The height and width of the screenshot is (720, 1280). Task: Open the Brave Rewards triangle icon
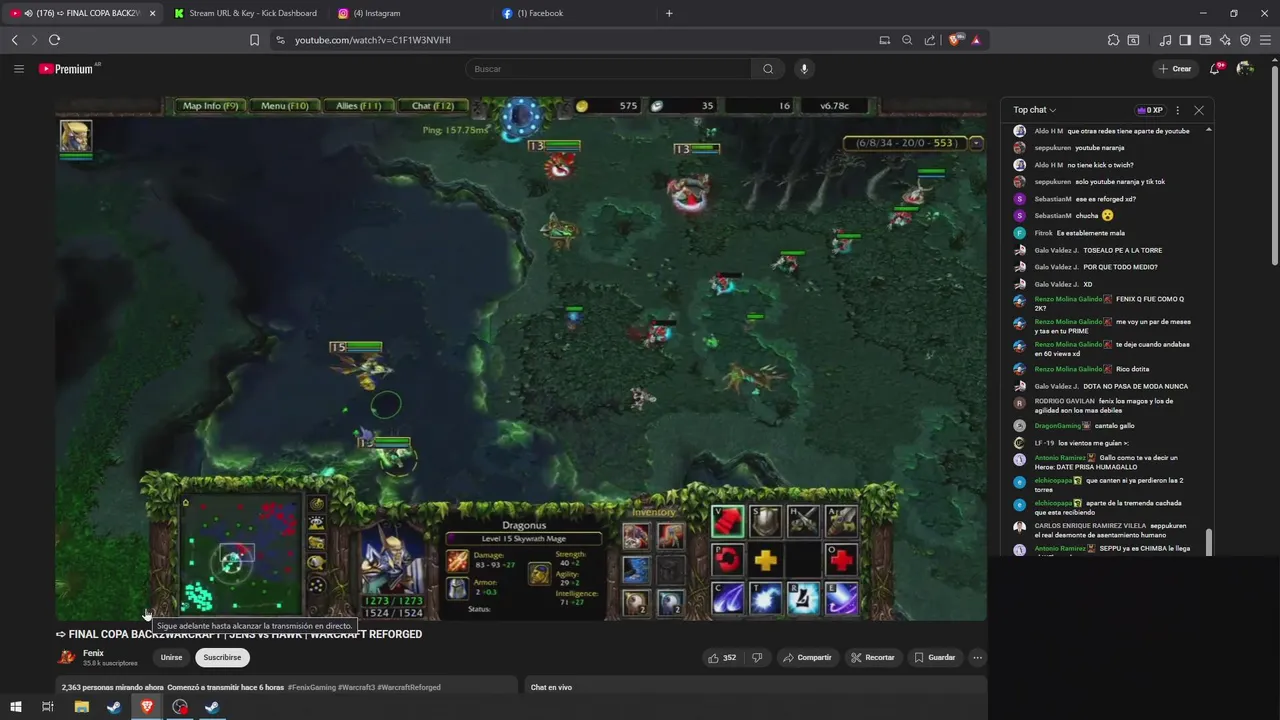976,40
